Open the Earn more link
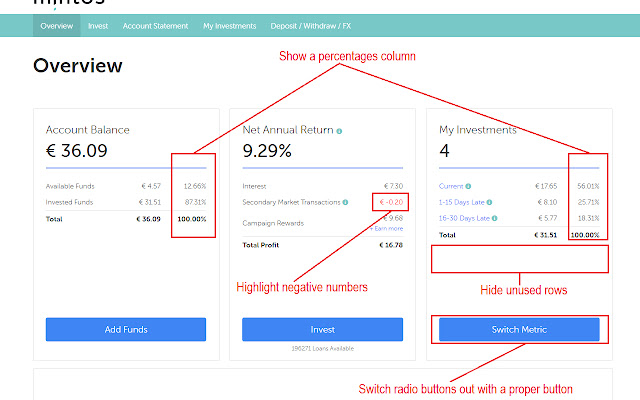 (387, 229)
